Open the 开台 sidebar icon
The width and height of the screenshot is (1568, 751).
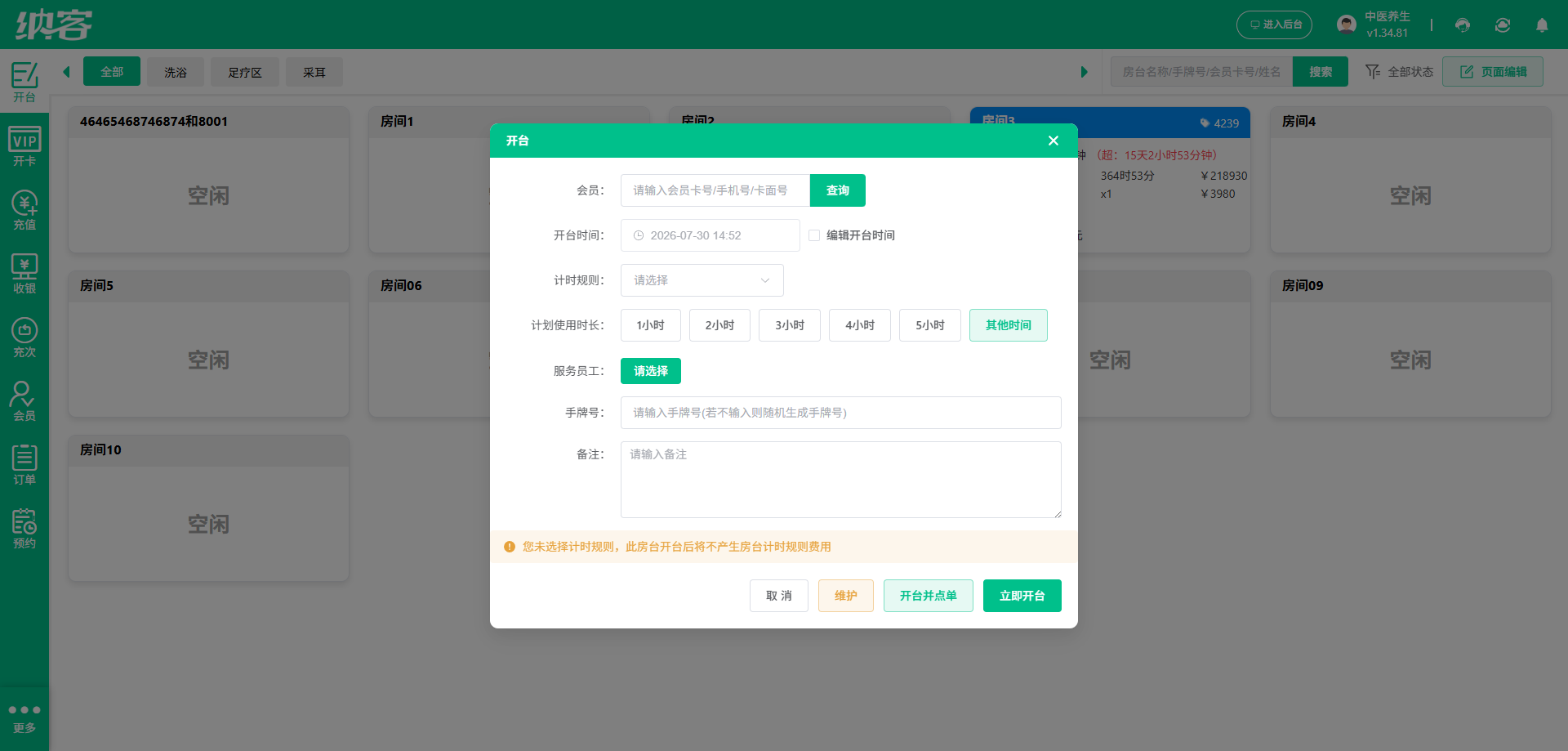coord(24,82)
